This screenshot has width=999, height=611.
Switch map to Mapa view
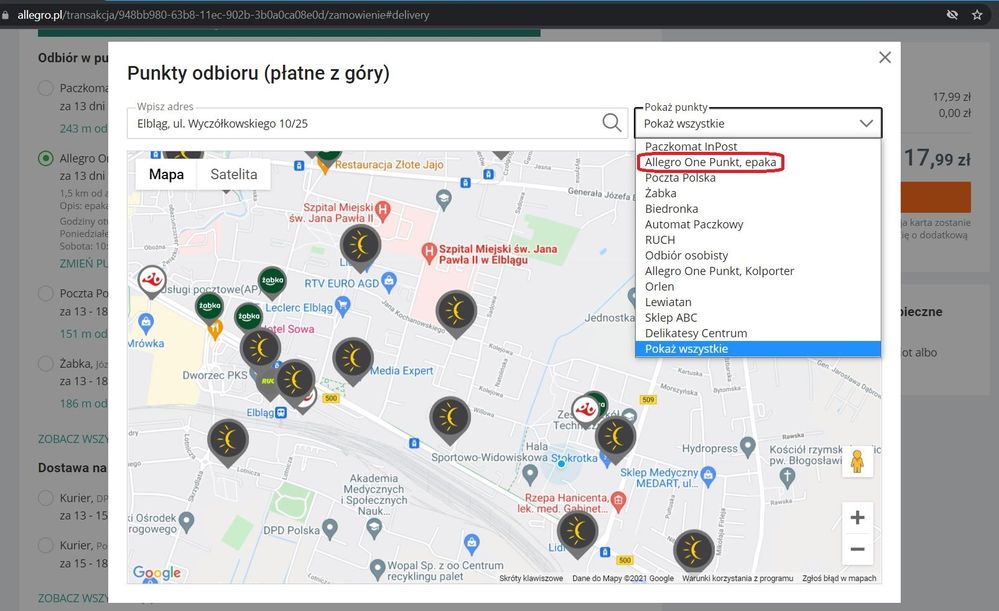tap(166, 175)
